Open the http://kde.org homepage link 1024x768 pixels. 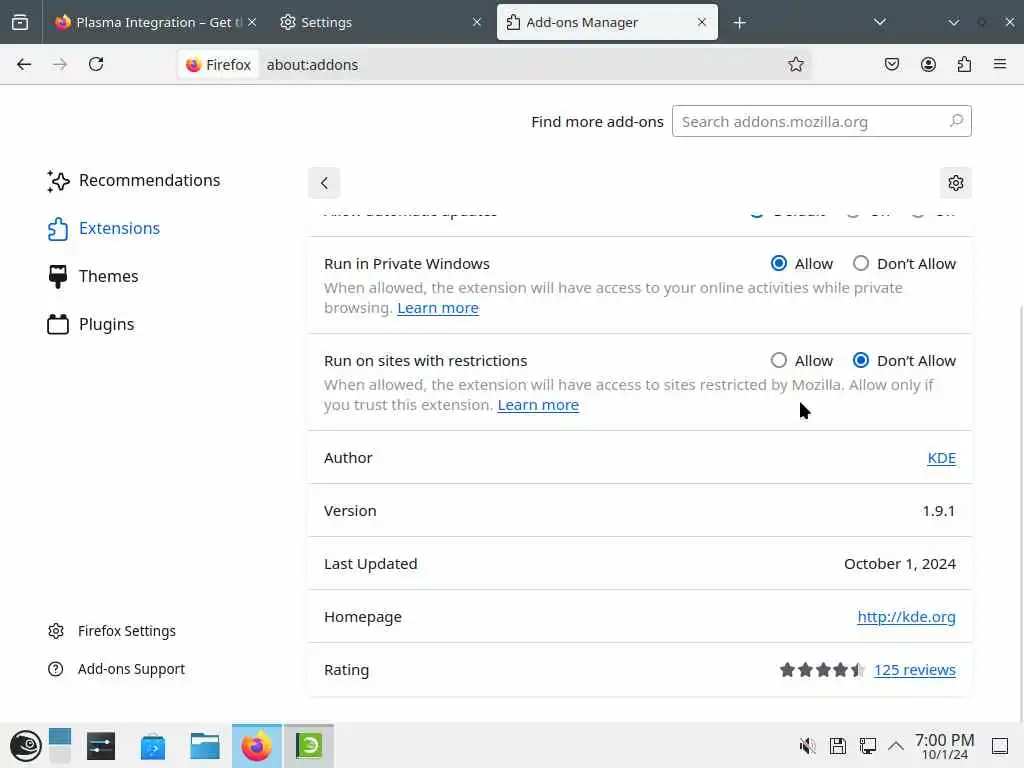[x=906, y=616]
